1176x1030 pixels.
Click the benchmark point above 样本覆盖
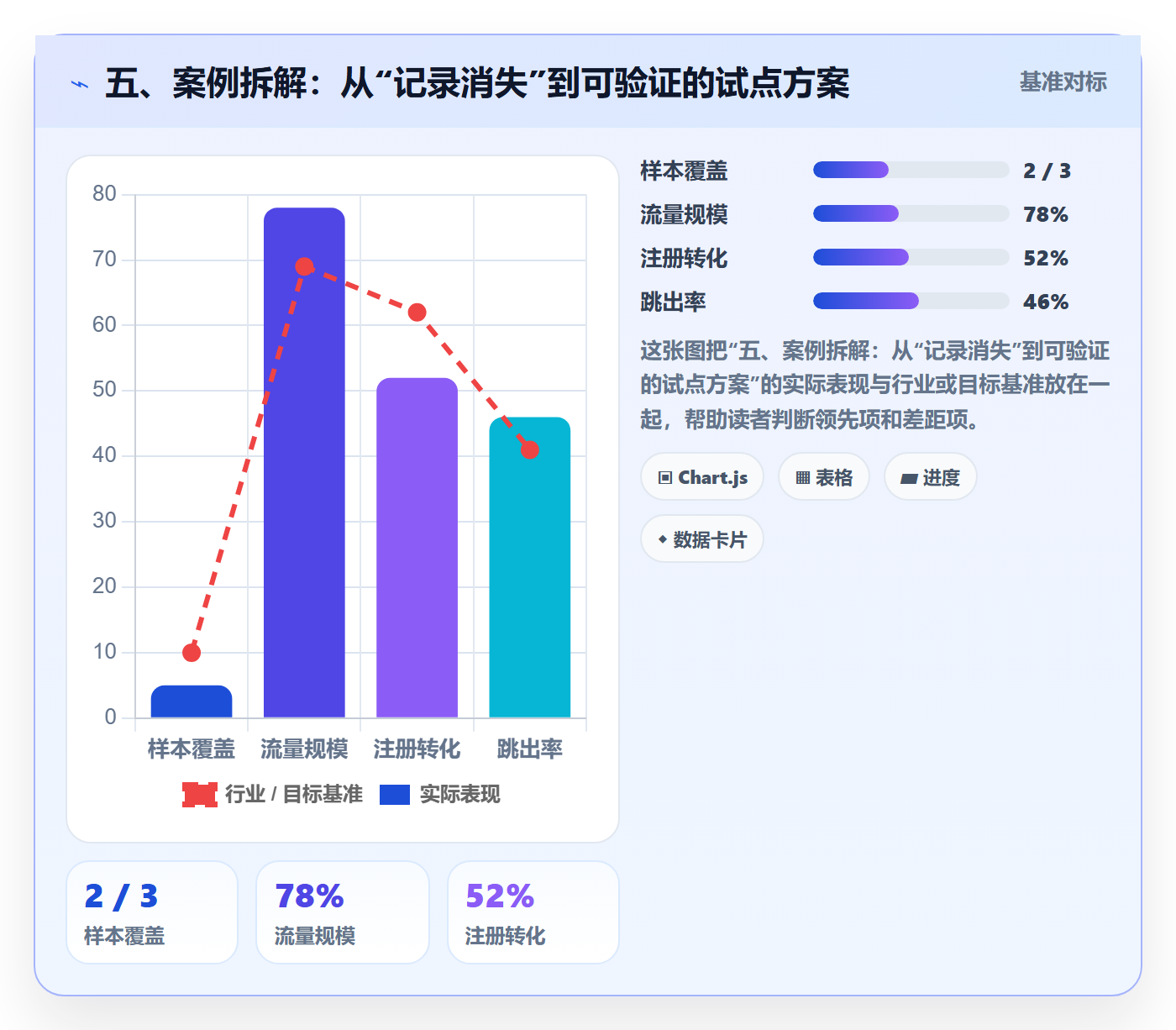coord(192,653)
